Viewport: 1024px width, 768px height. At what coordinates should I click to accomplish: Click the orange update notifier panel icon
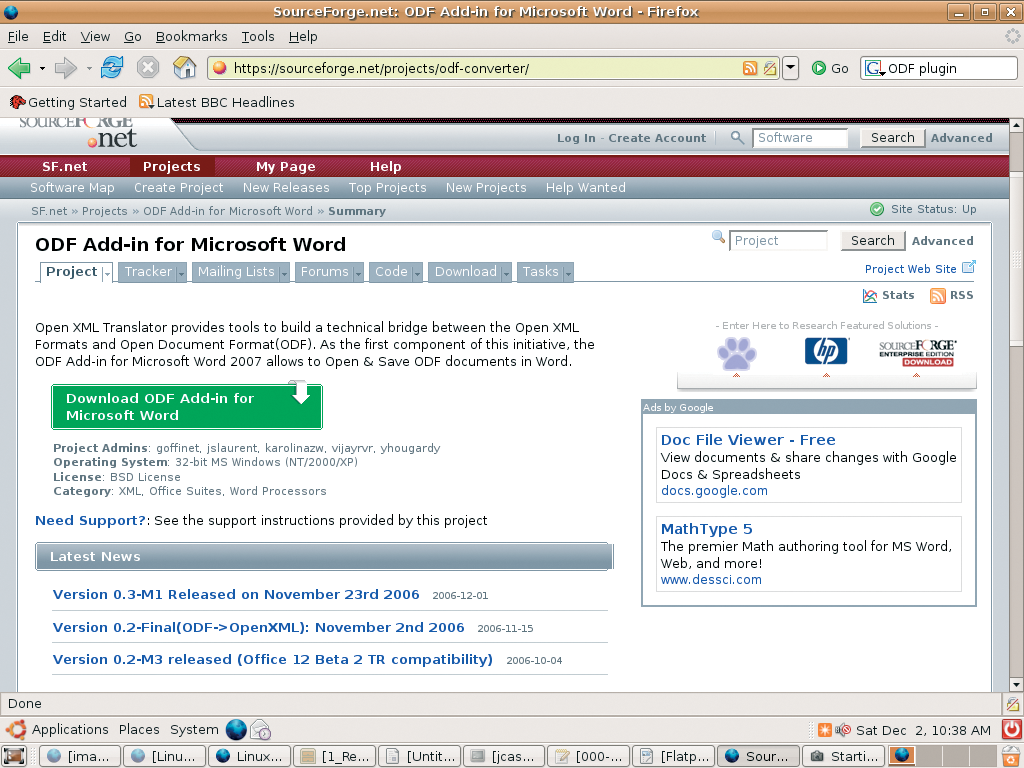[825, 729]
